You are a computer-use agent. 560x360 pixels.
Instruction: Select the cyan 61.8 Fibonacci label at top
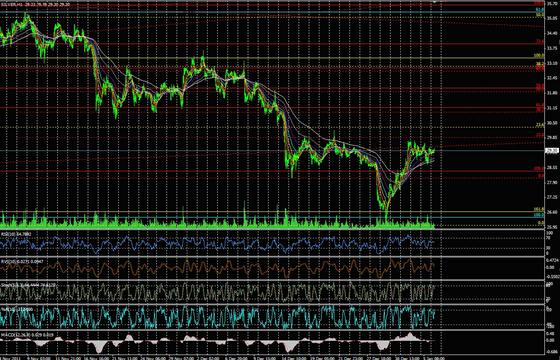(x=540, y=10)
